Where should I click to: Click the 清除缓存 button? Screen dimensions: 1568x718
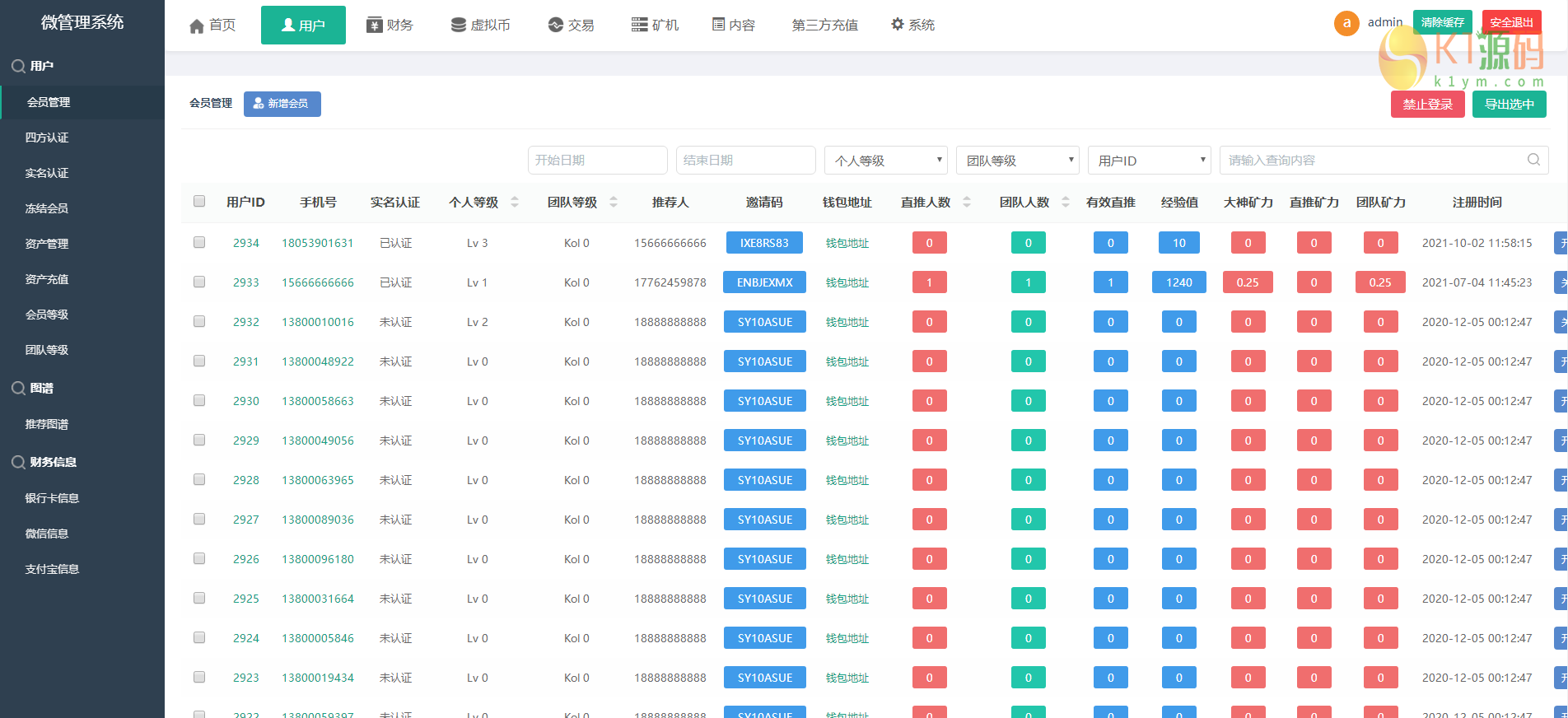click(1443, 22)
